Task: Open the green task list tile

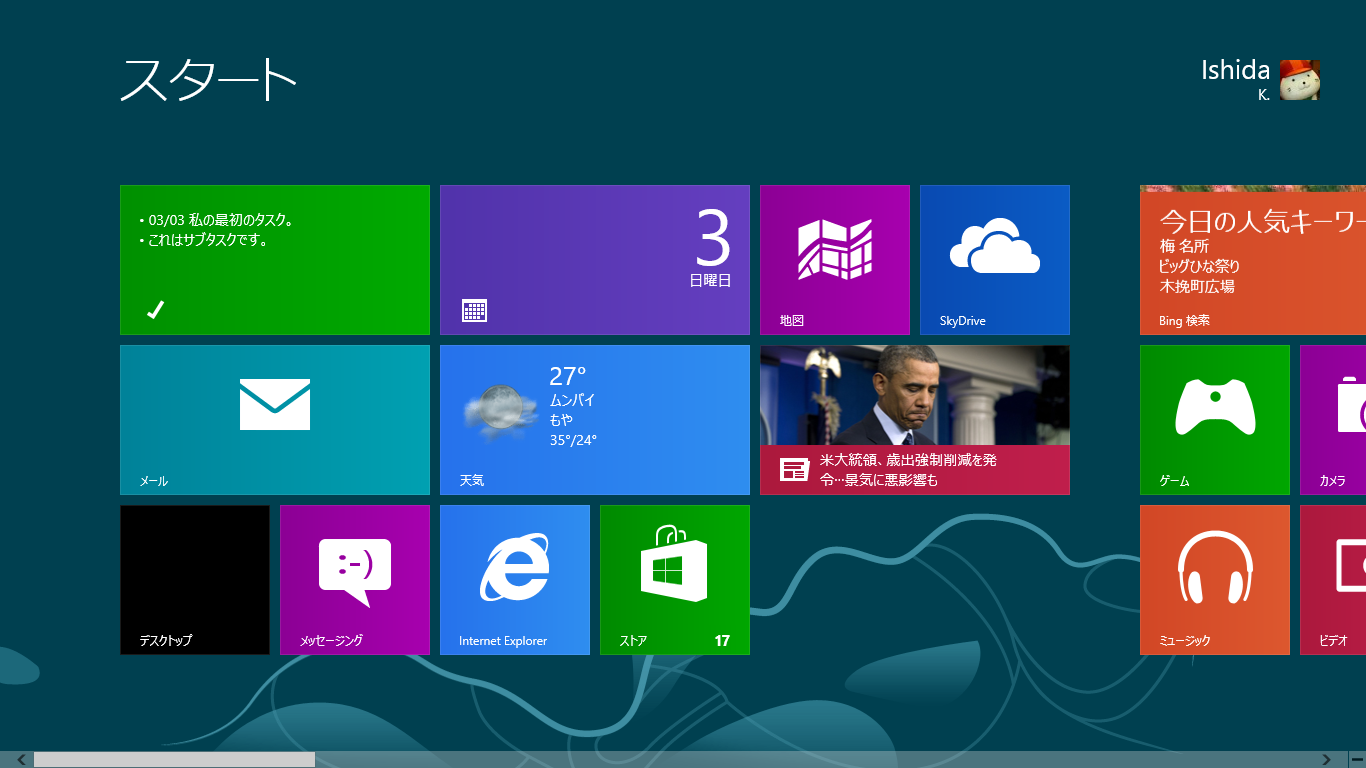Action: point(275,260)
